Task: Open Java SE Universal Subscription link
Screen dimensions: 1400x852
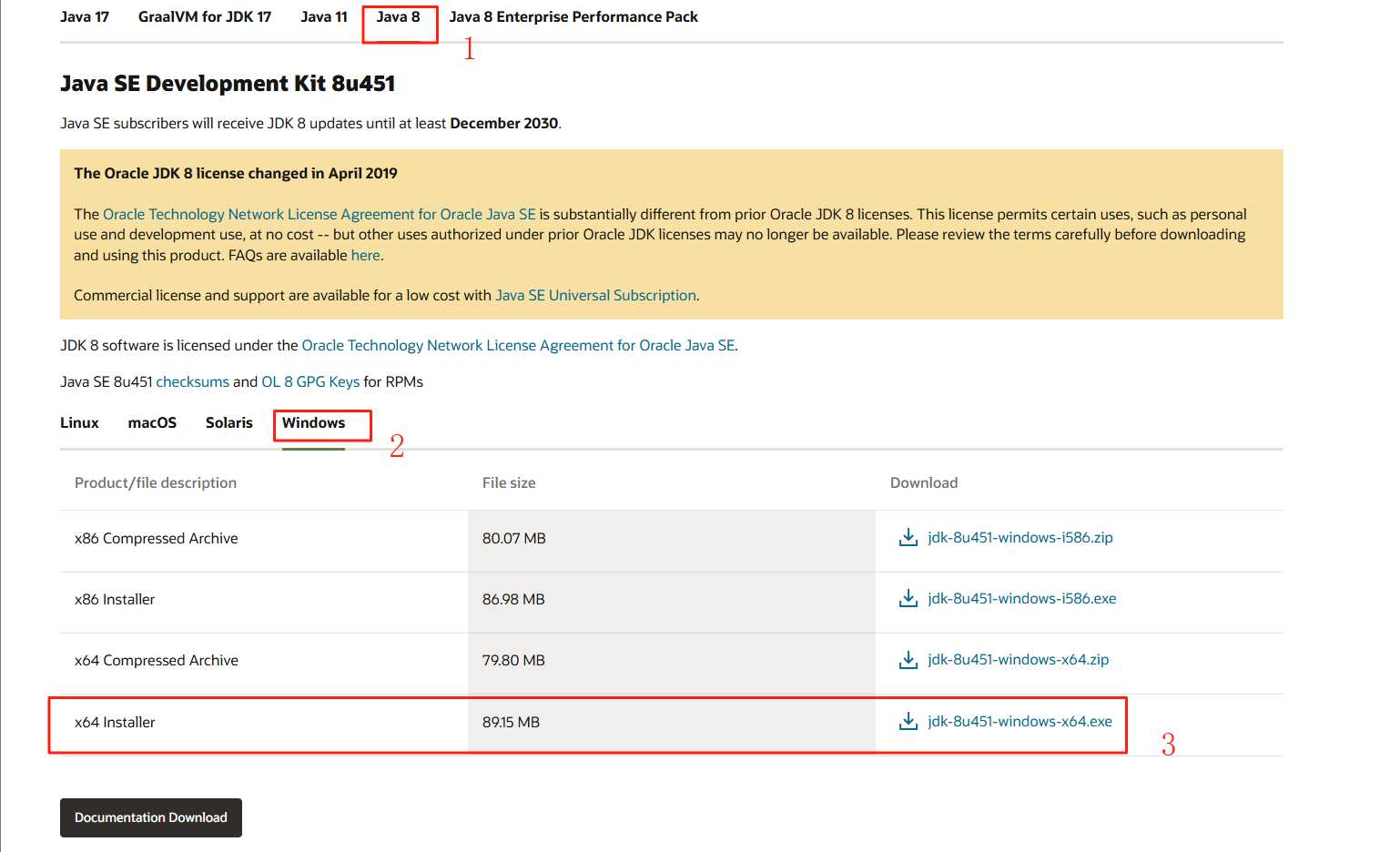Action: 596,296
